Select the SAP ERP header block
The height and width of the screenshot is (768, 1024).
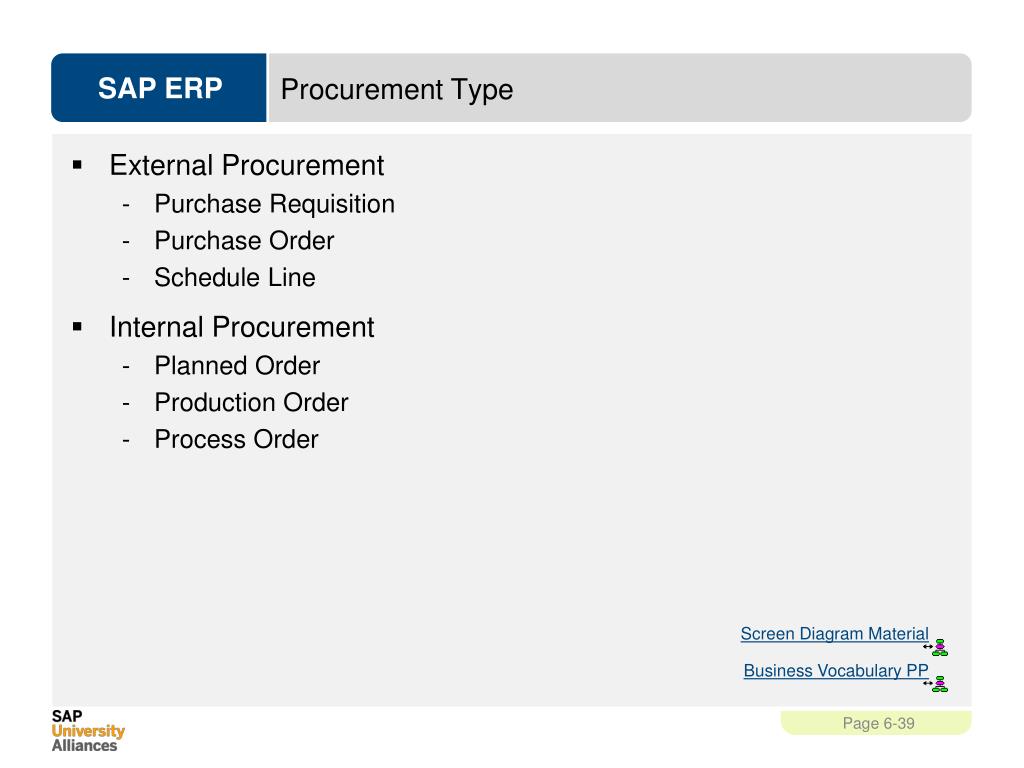tap(159, 88)
